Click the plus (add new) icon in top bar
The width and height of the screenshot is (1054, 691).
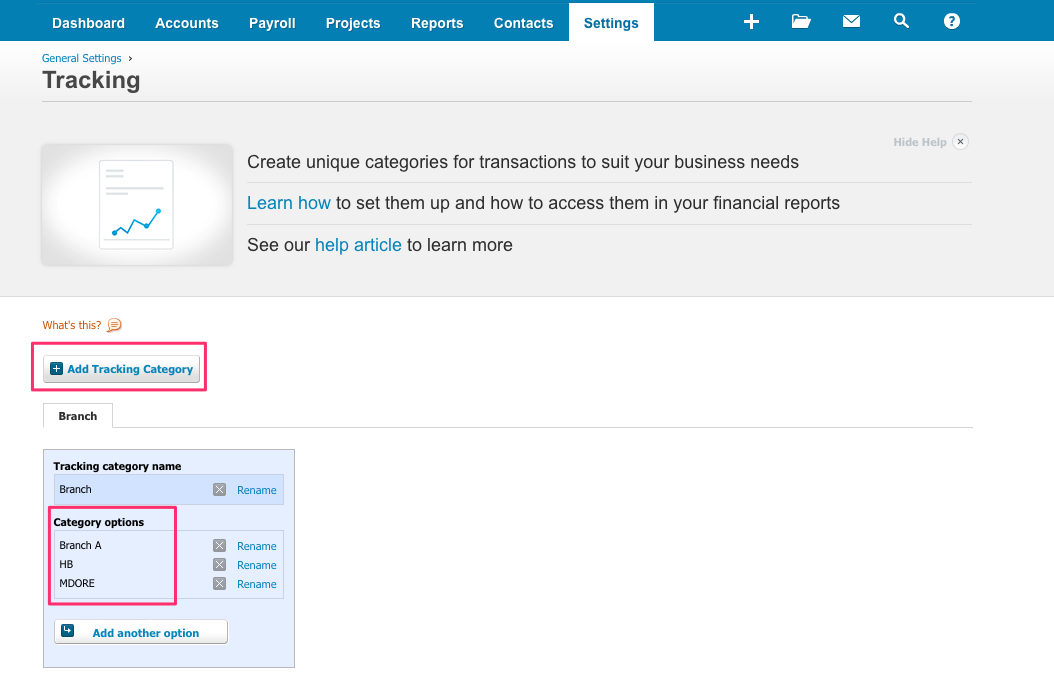point(751,22)
